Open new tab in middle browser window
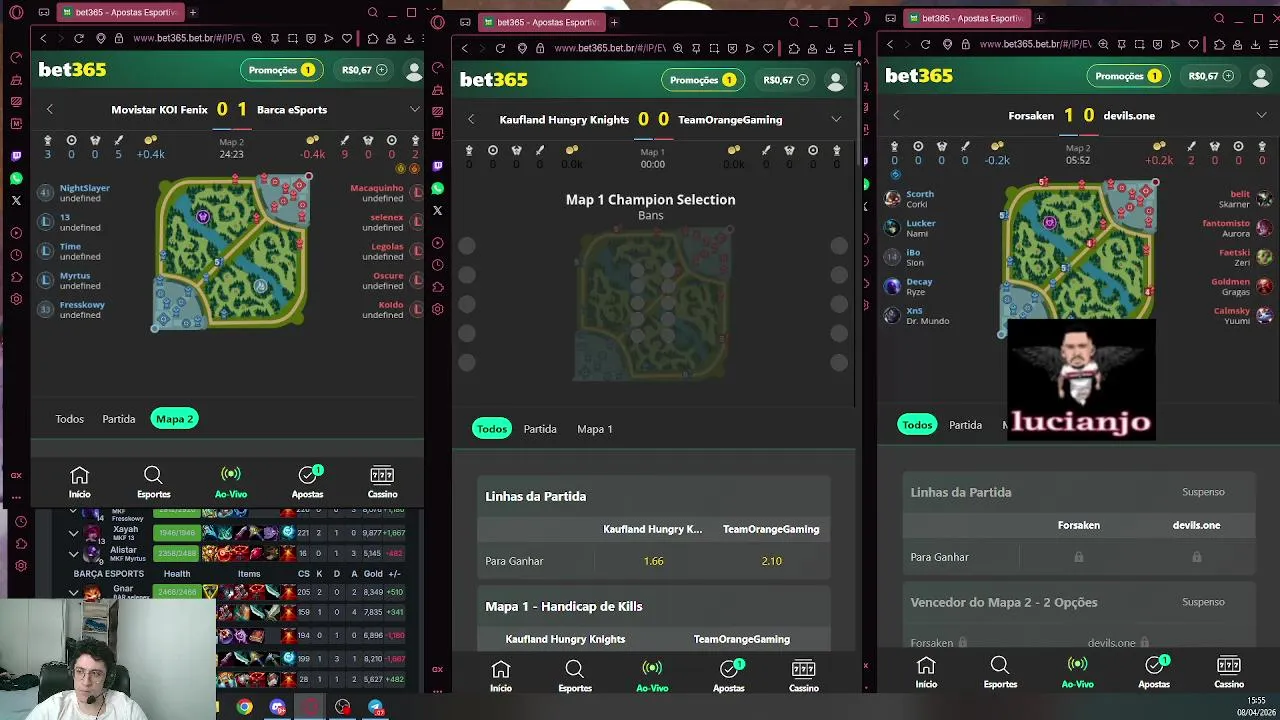This screenshot has width=1280, height=720. 614,22
